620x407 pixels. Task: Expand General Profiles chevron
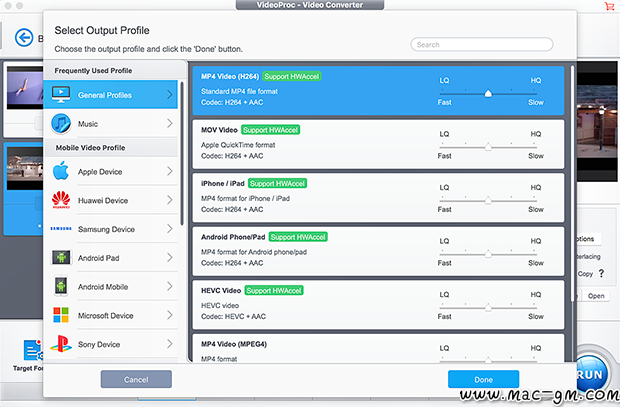(170, 95)
